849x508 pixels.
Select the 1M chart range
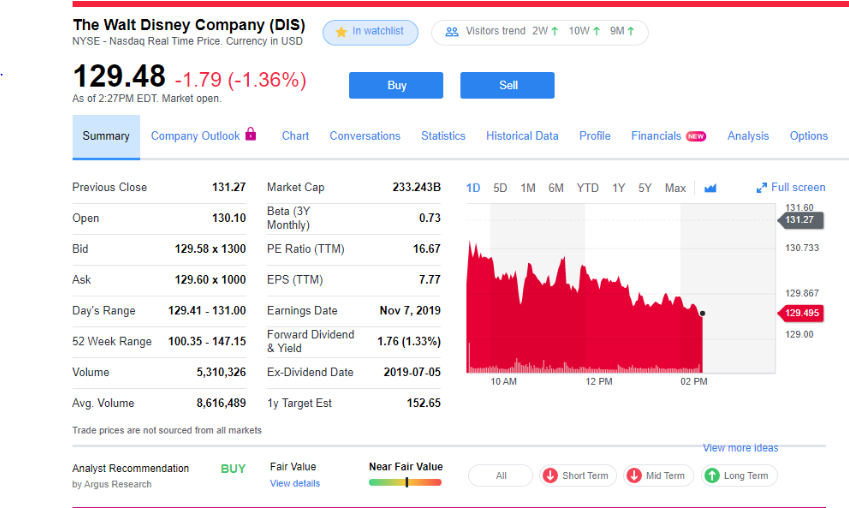pos(528,188)
